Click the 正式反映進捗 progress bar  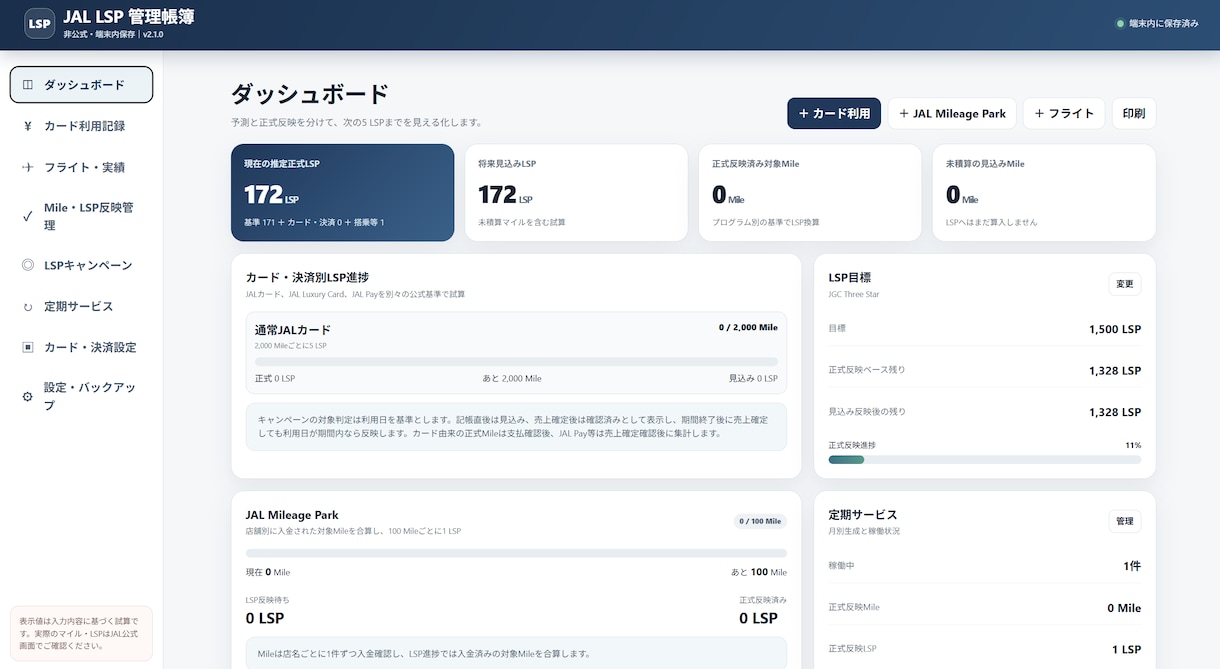pyautogui.click(x=985, y=459)
